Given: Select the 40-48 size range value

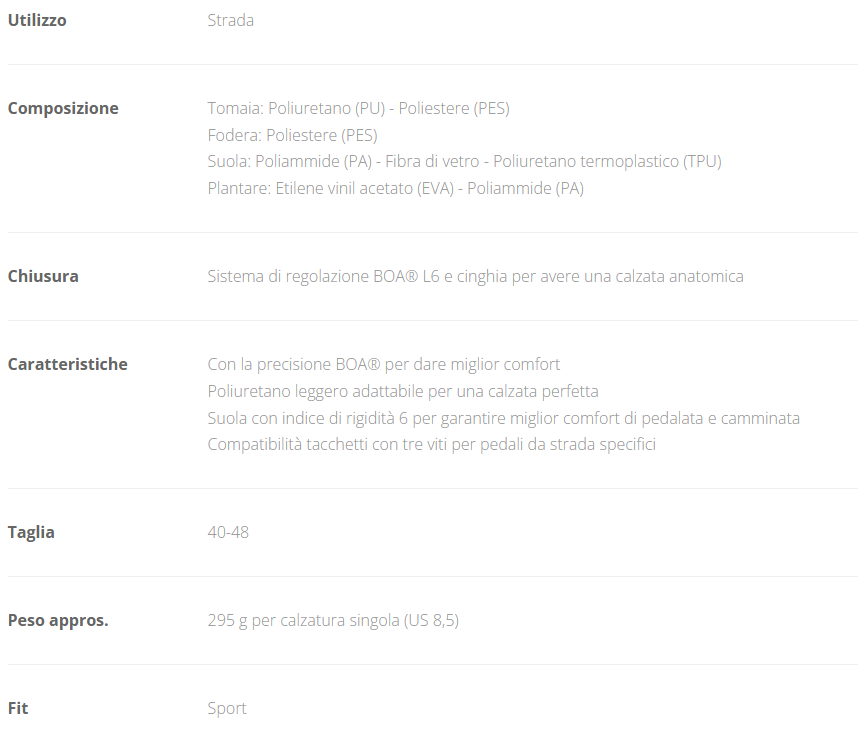Looking at the screenshot, I should tap(228, 532).
